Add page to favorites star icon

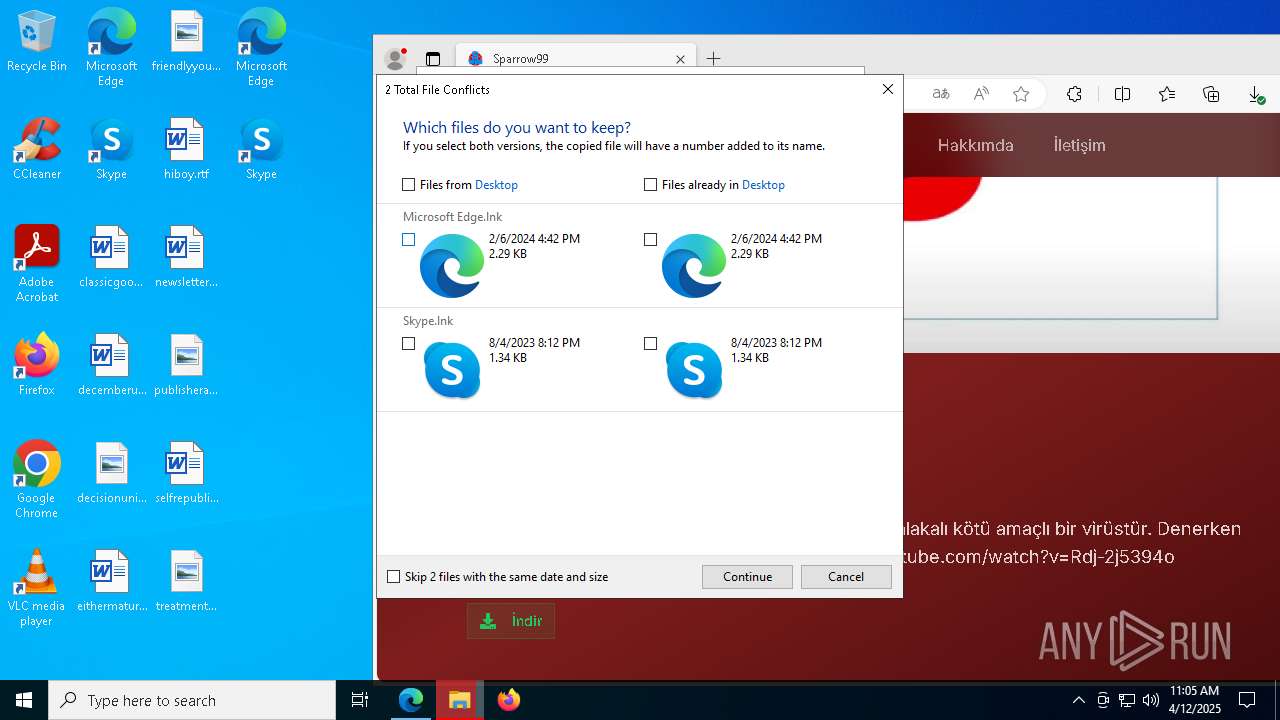(1021, 94)
